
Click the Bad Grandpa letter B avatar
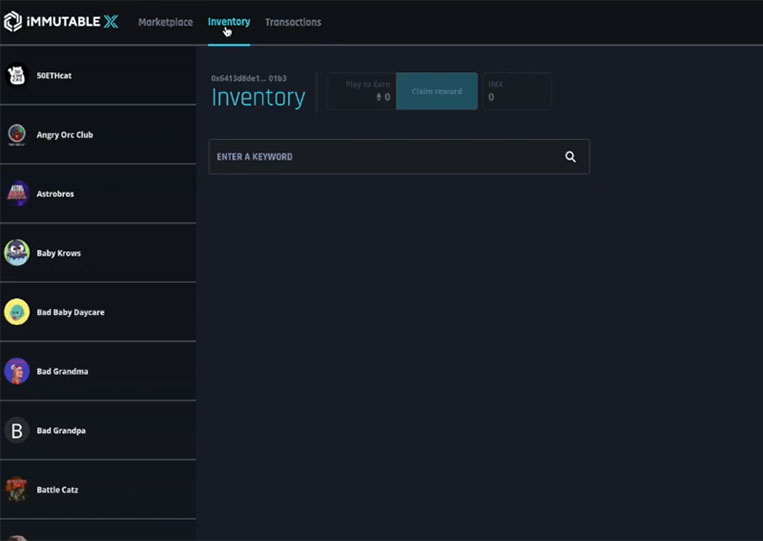click(17, 431)
